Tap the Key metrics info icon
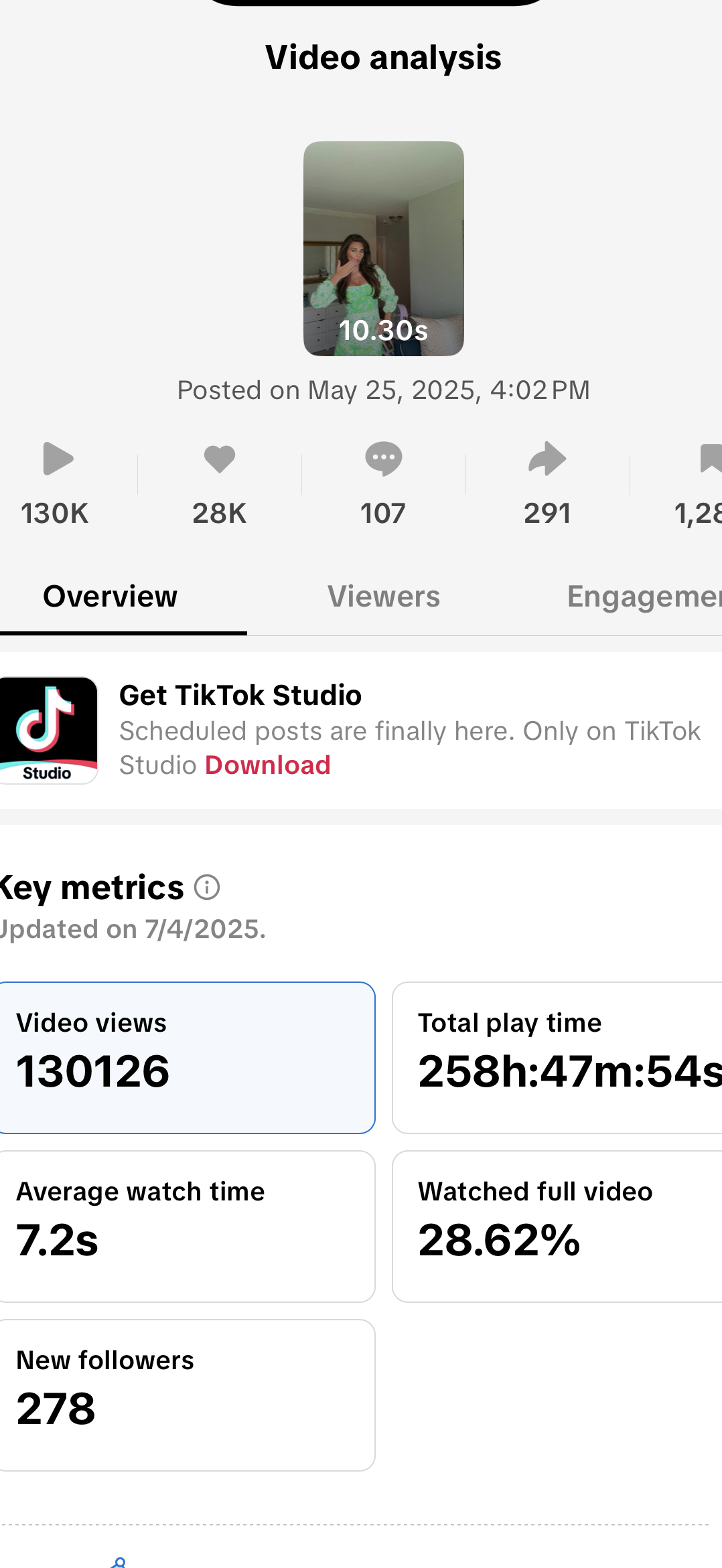The width and height of the screenshot is (722, 1568). point(207,888)
